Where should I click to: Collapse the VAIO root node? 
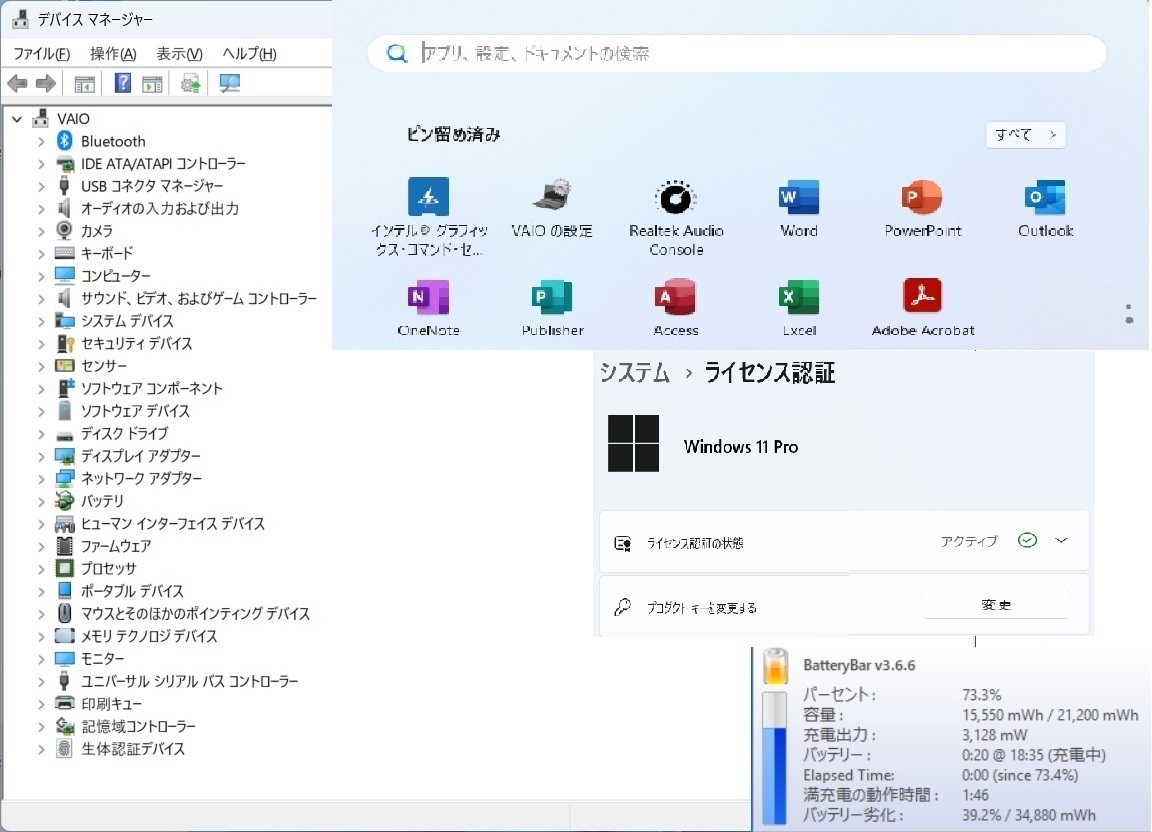(17, 118)
